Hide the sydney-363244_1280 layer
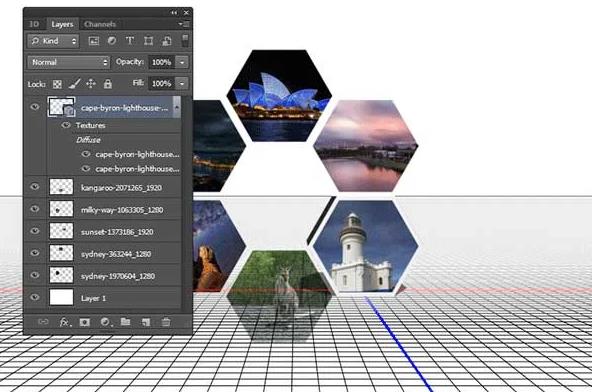The height and width of the screenshot is (392, 592). pos(35,253)
